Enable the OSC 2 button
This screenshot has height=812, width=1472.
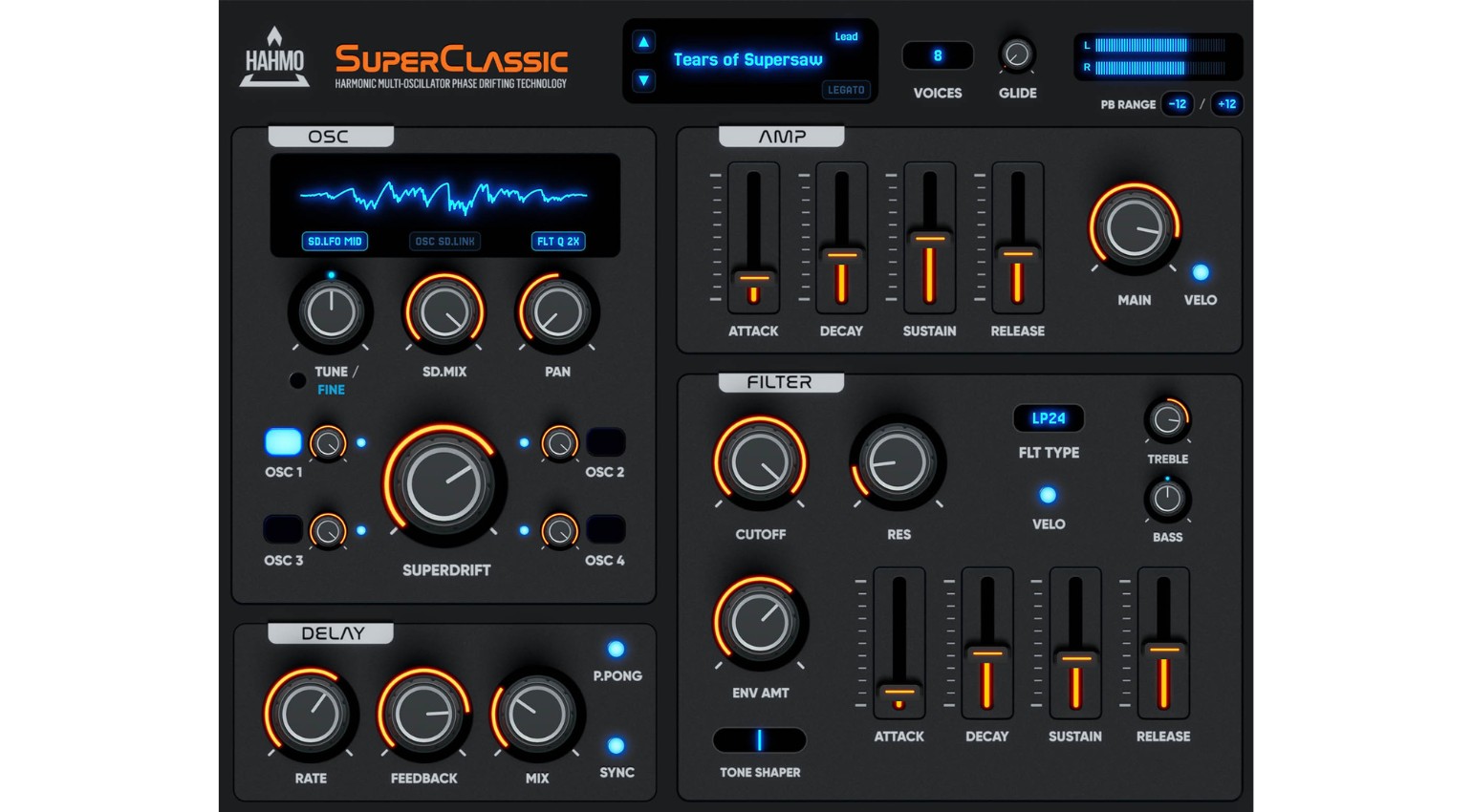[606, 442]
